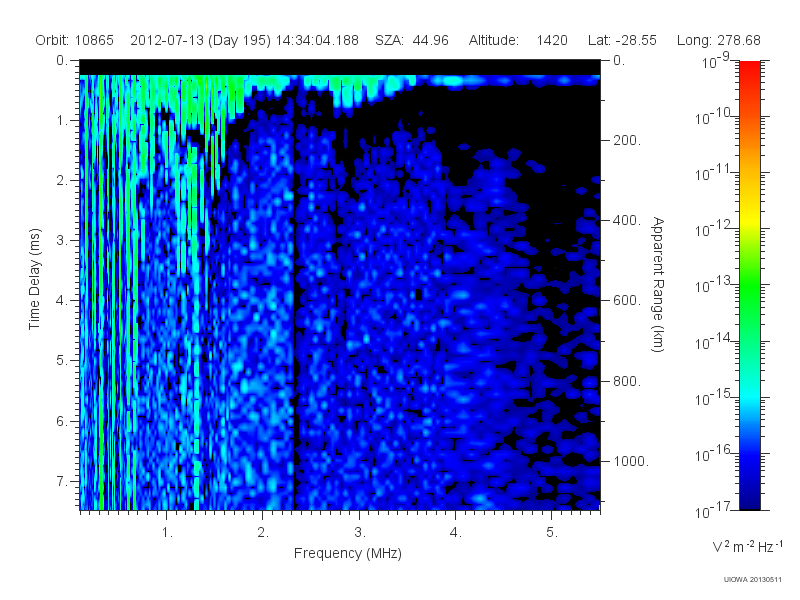Click the 'Frequency (MHz)' axis label
This screenshot has height=600, width=800.
coord(347,553)
